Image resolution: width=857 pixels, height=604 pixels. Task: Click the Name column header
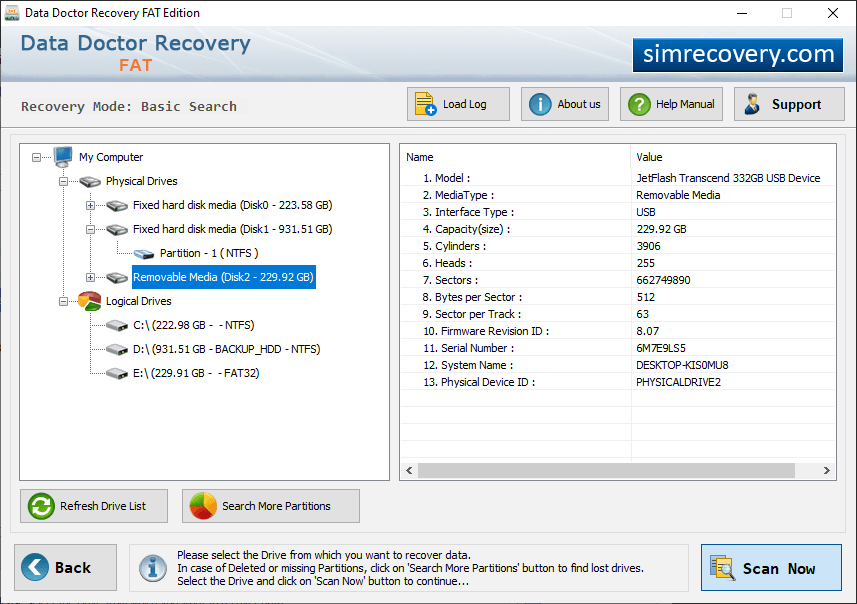pyautogui.click(x=515, y=157)
